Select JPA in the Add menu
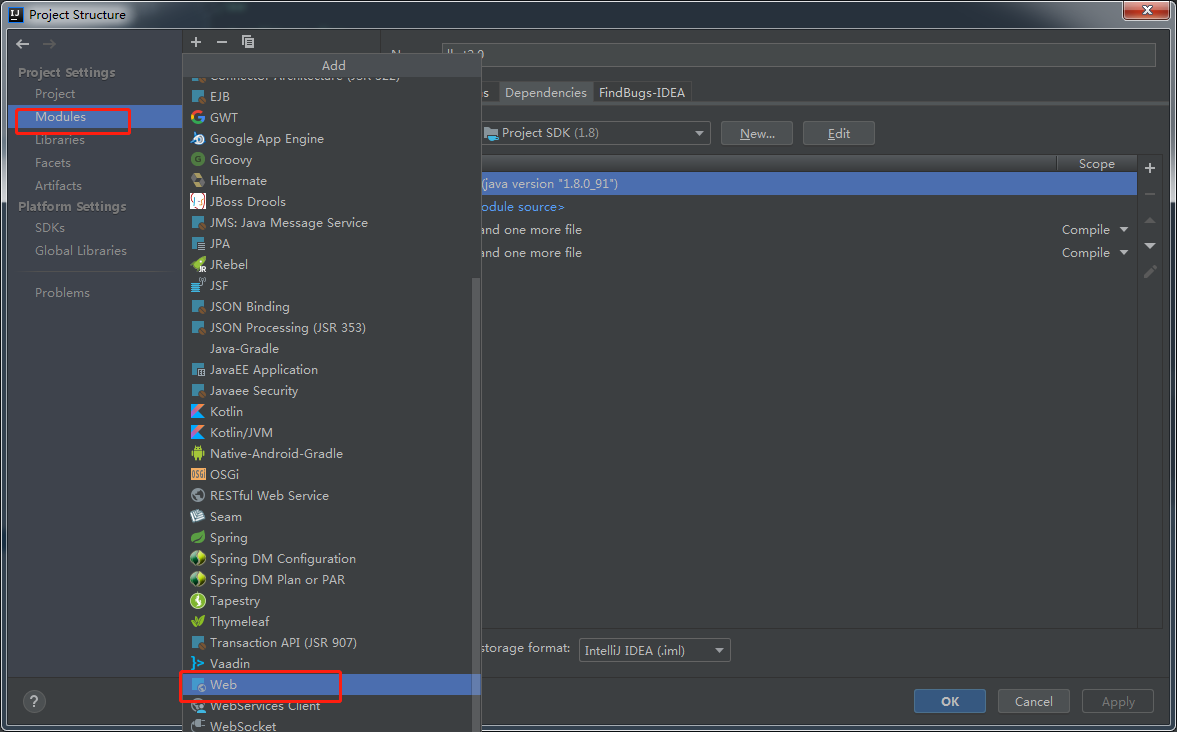 pyautogui.click(x=331, y=243)
